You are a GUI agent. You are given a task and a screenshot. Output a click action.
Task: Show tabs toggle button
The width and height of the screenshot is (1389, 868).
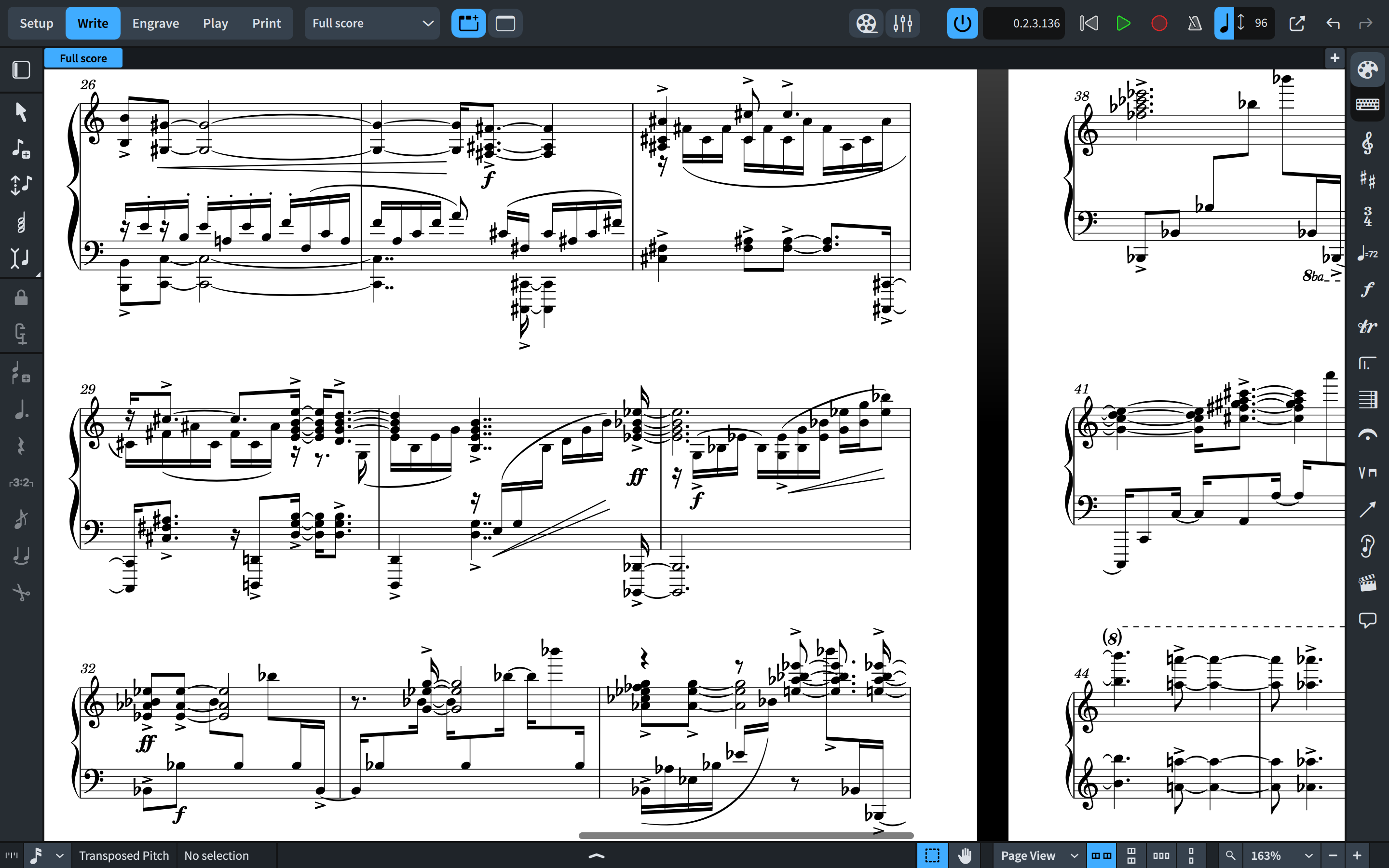pos(468,24)
